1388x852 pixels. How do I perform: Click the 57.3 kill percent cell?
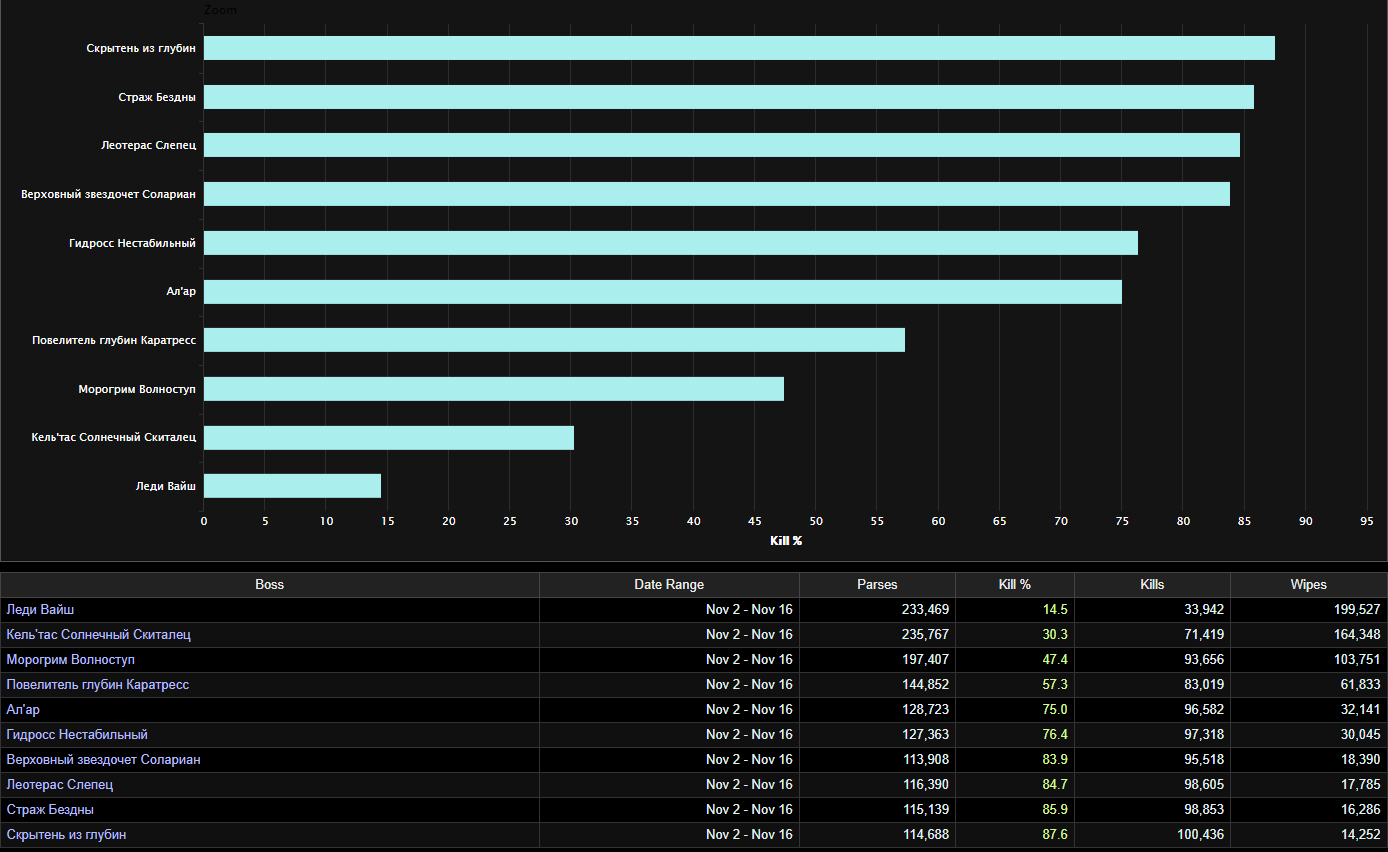pos(1015,684)
